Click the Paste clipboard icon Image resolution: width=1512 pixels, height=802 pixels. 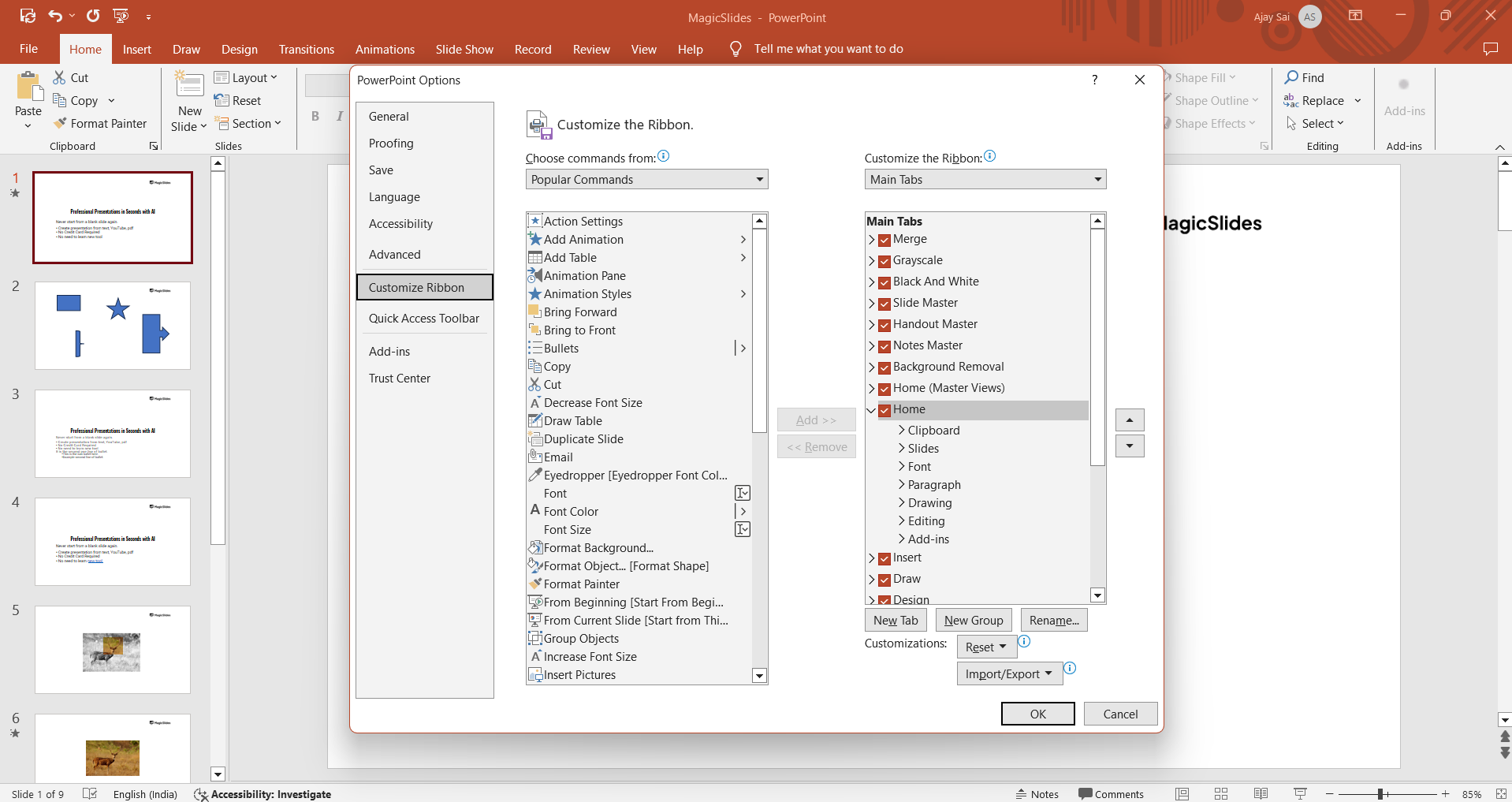coord(28,87)
